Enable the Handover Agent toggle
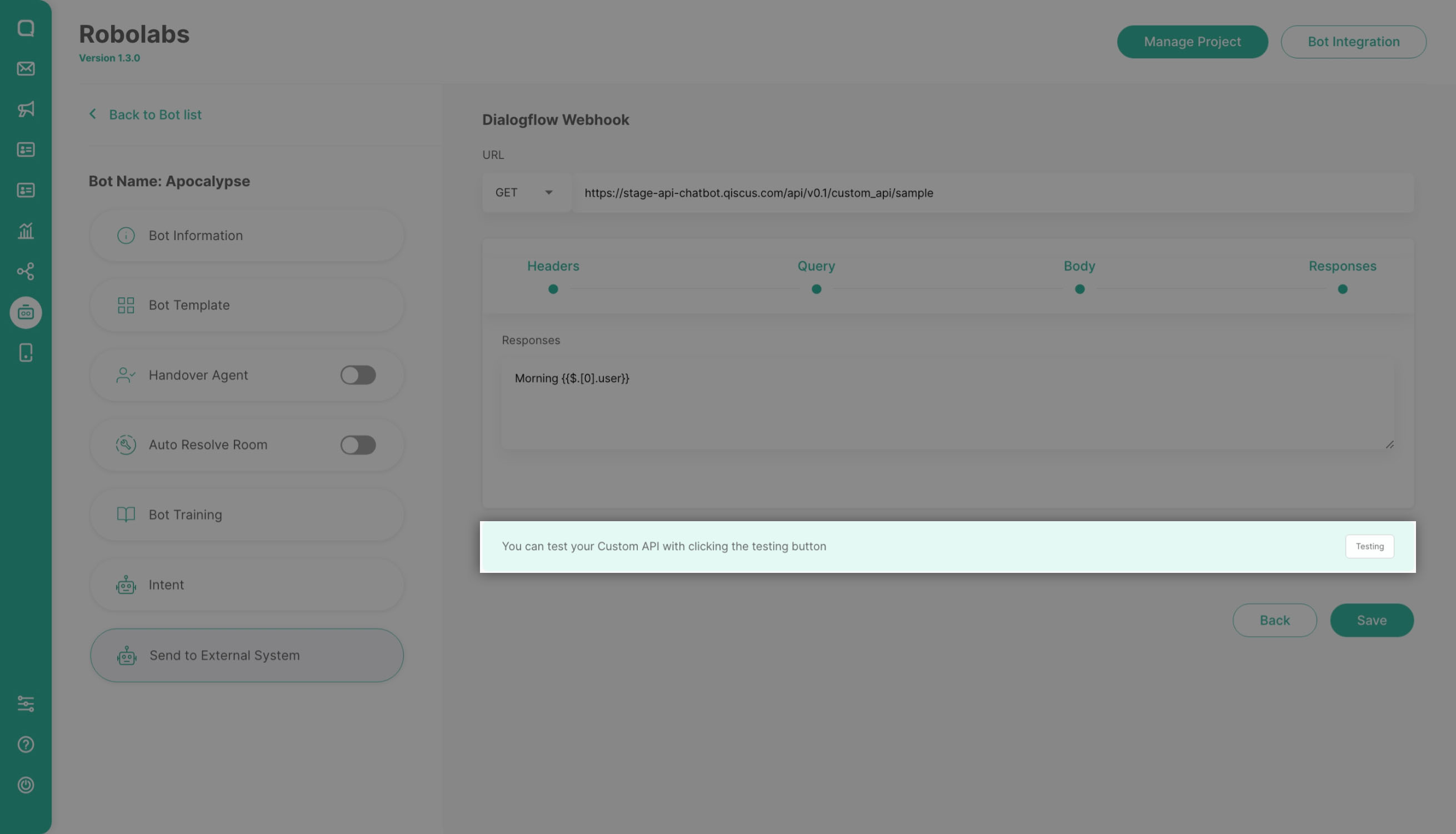The width and height of the screenshot is (1456, 834). (358, 375)
